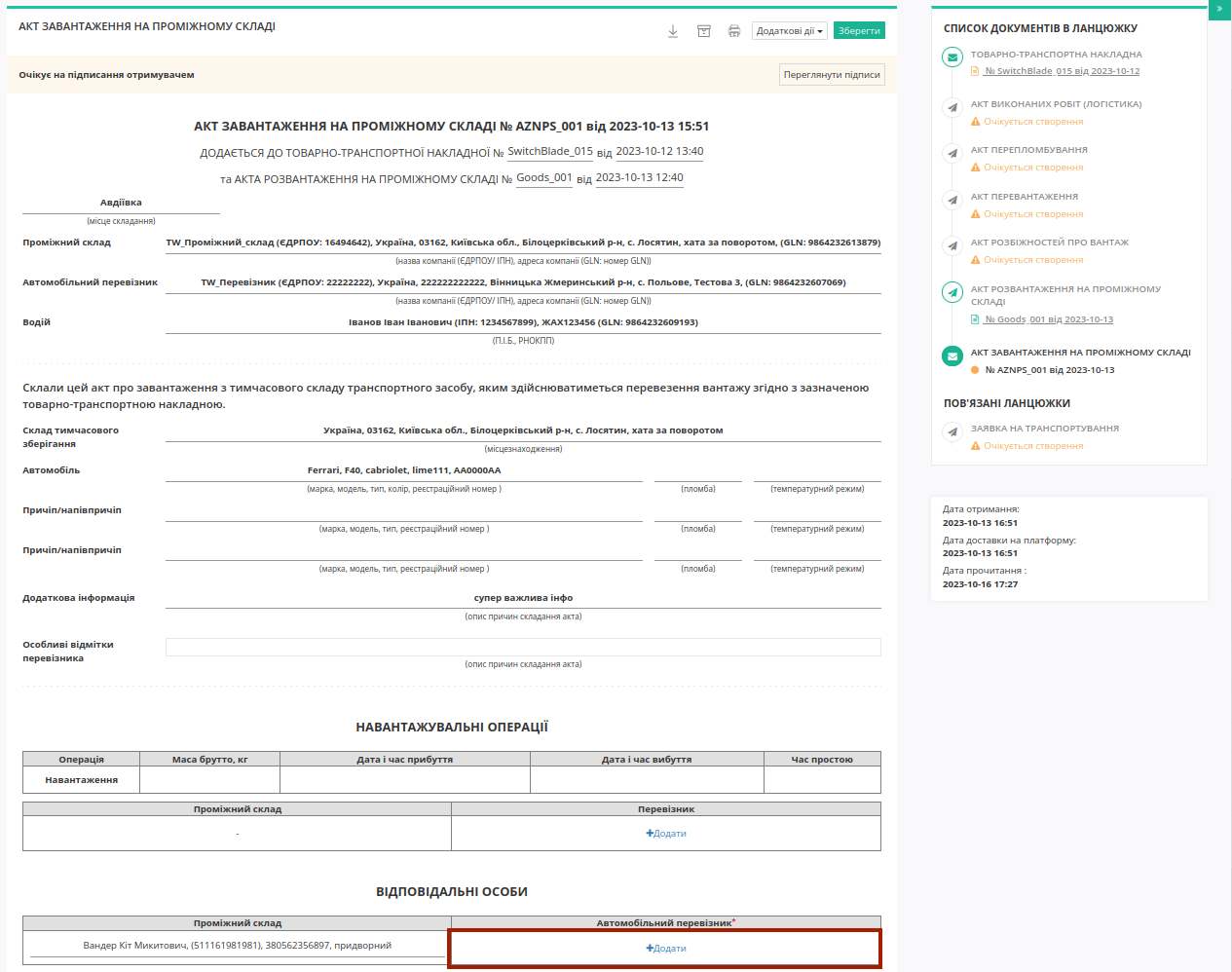Print the act using printer icon
The height and width of the screenshot is (972, 1232).
[734, 31]
